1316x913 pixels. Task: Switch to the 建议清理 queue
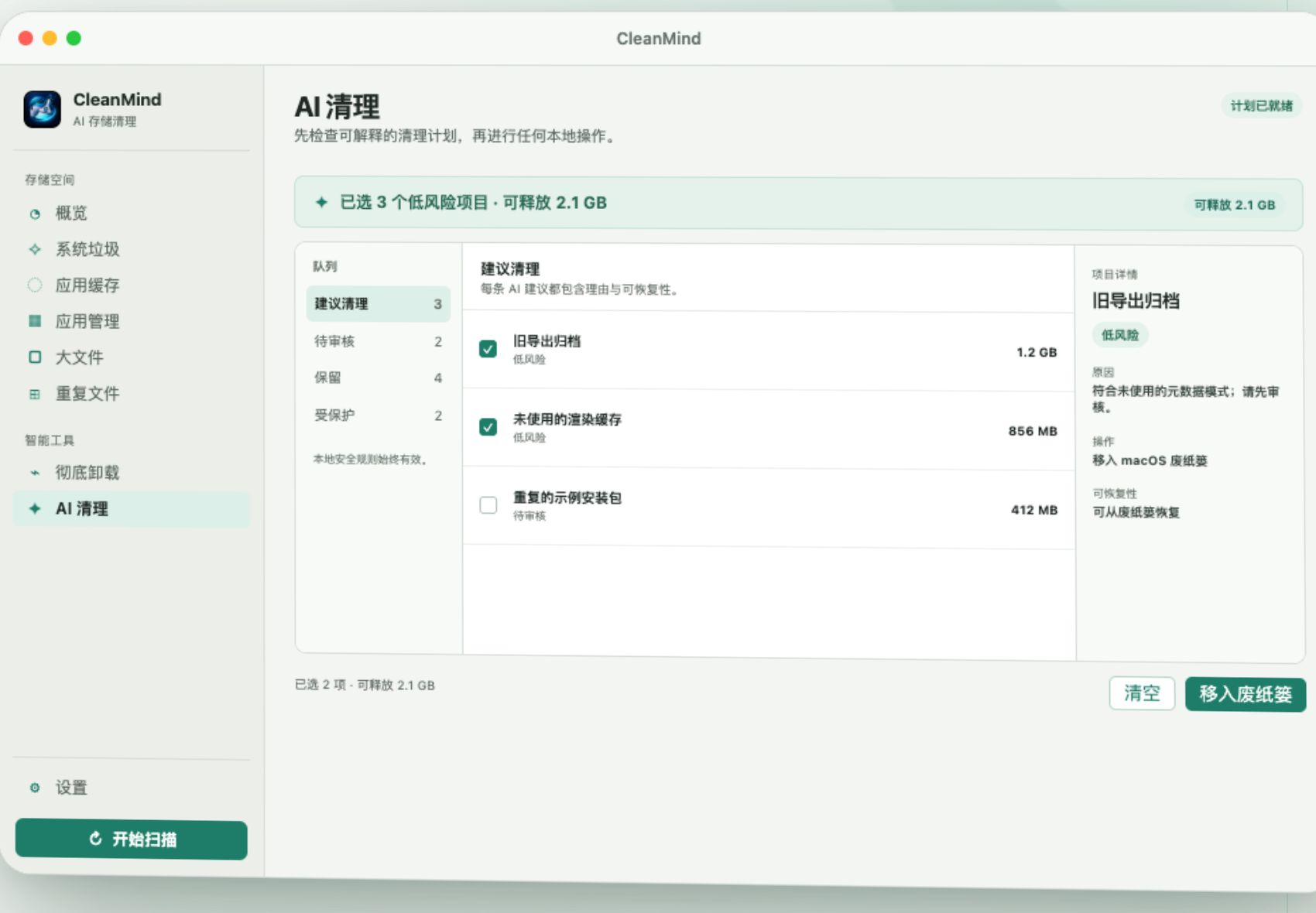pos(378,304)
